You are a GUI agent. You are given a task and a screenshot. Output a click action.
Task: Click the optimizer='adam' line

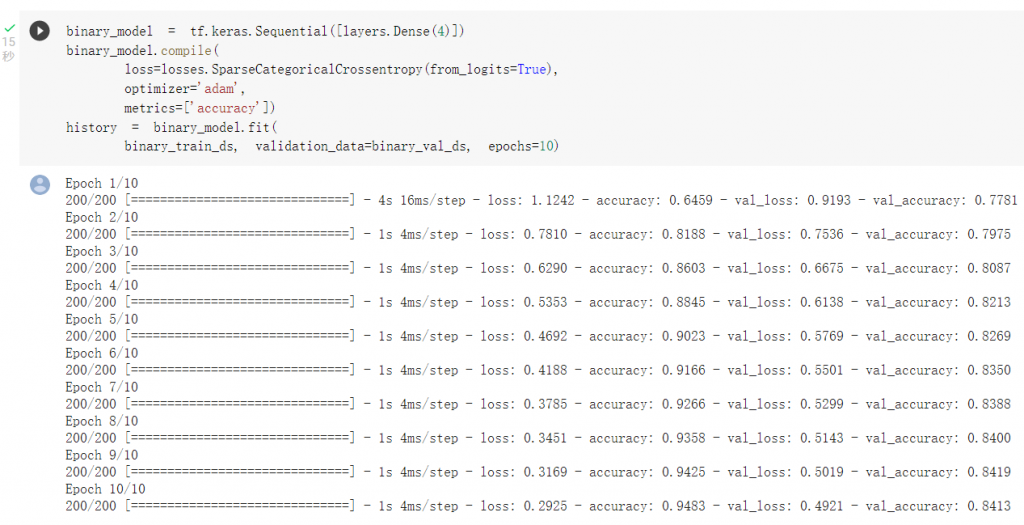click(x=184, y=89)
